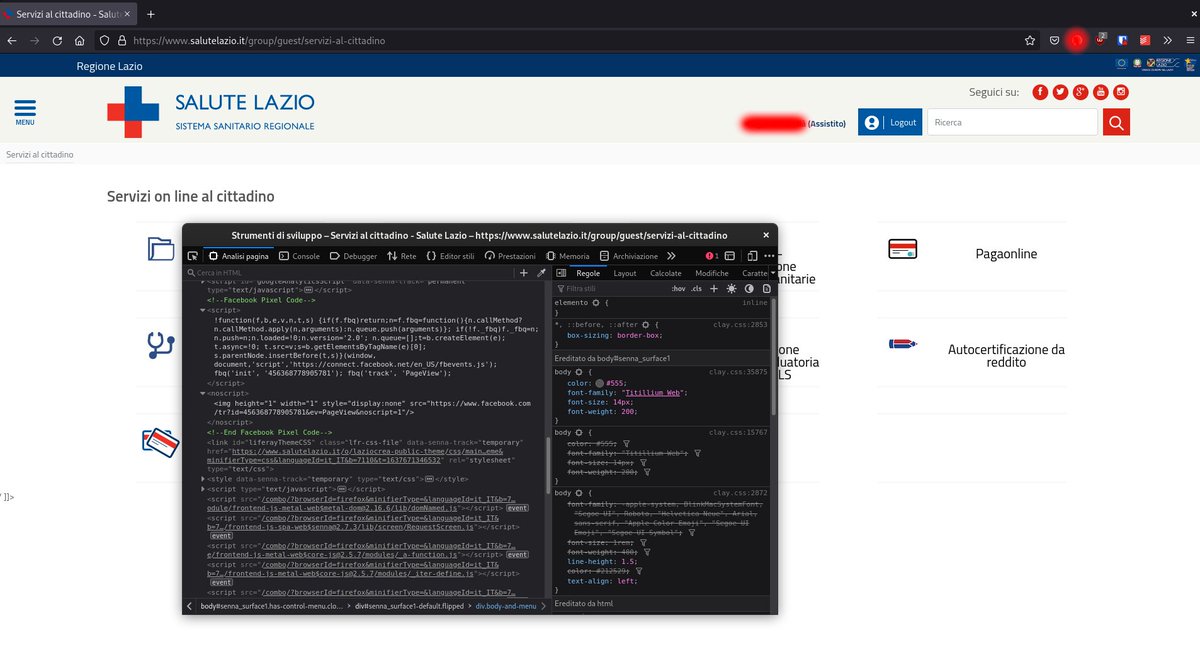The width and height of the screenshot is (1200, 654).
Task: Open Salute Lazio YouTube icon
Action: (x=1101, y=92)
